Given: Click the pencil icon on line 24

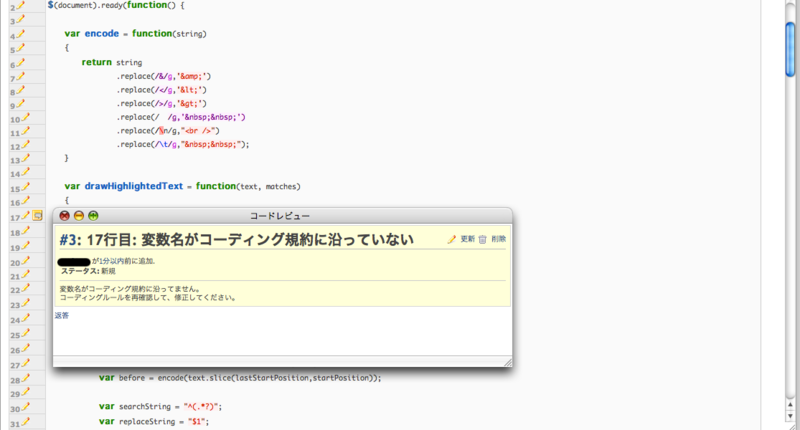Looking at the screenshot, I should click(25, 318).
